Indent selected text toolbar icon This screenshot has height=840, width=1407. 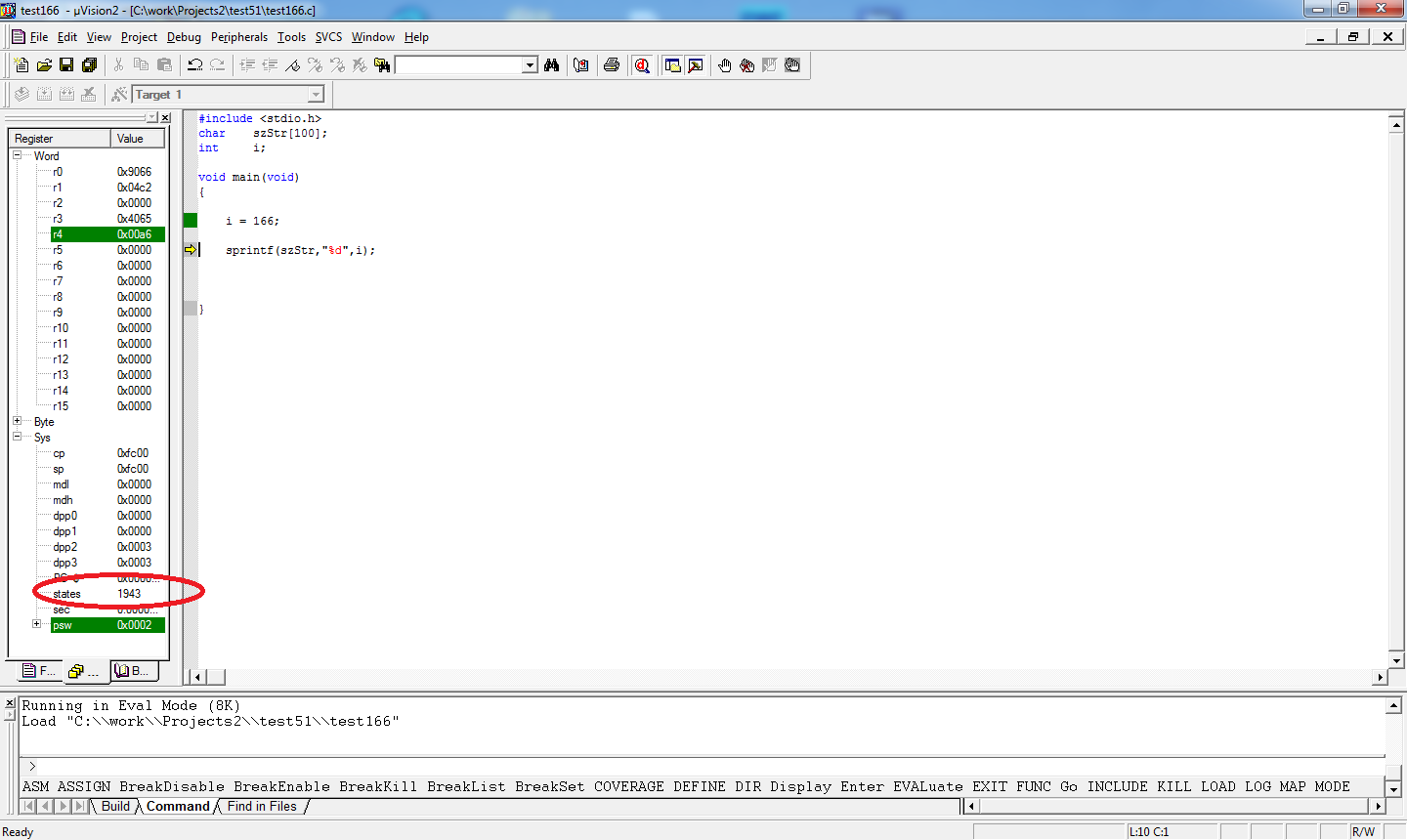[x=247, y=65]
